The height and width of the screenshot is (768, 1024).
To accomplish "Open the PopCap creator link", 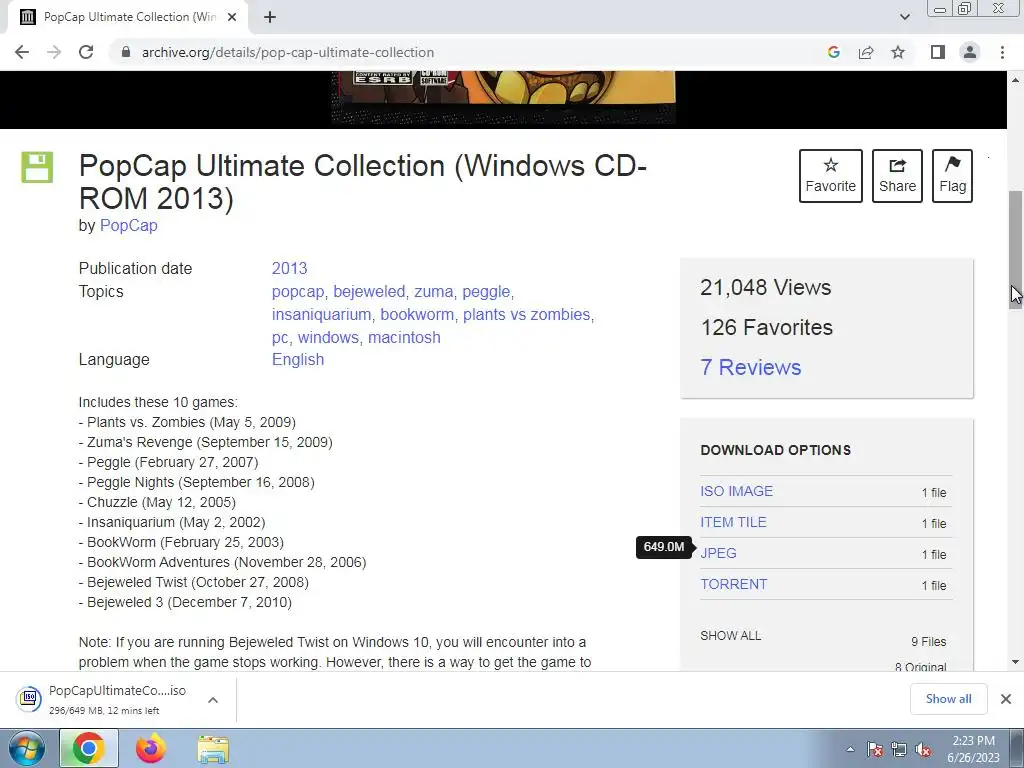I will pyautogui.click(x=129, y=225).
